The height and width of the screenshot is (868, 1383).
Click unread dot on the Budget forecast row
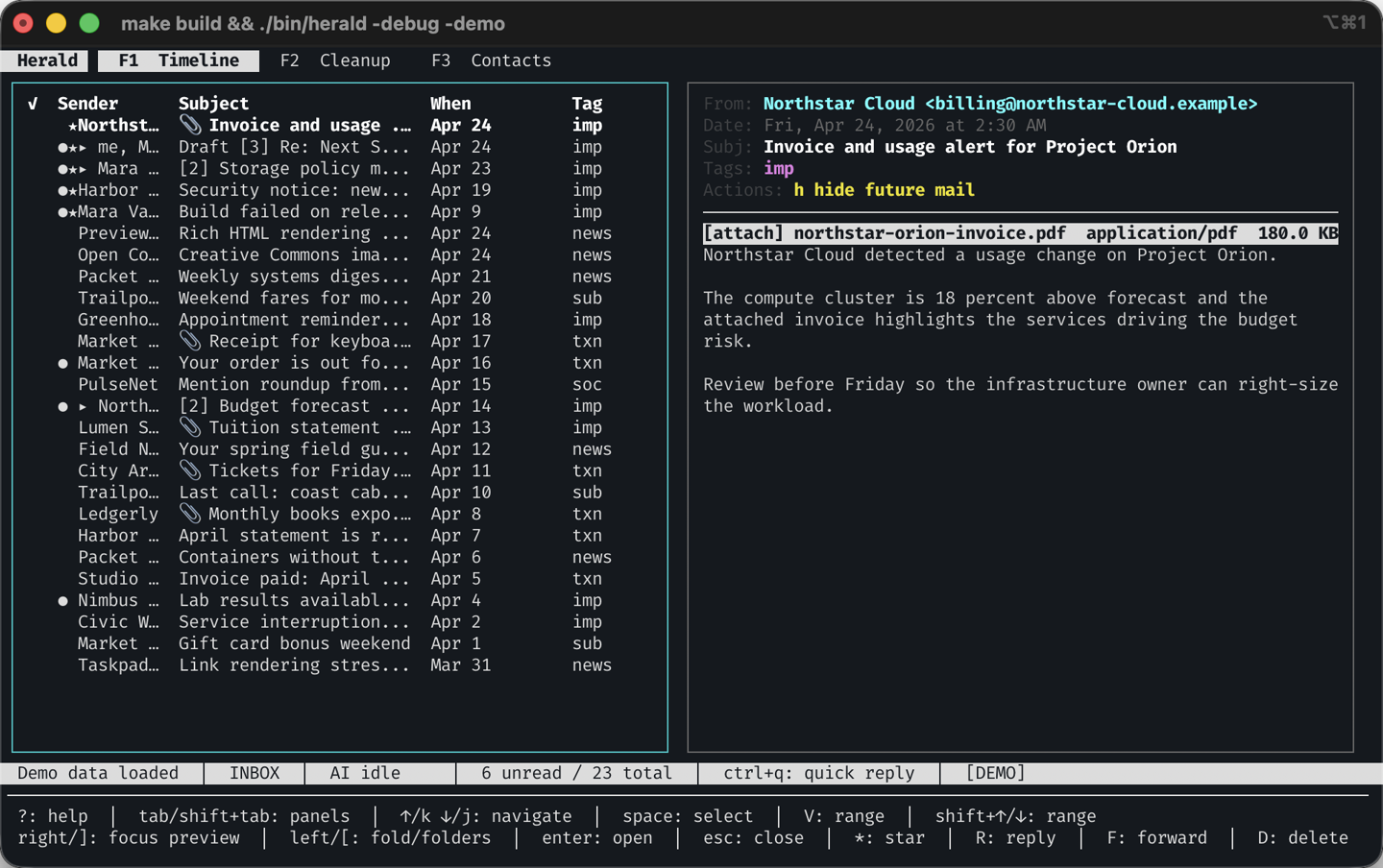(62, 407)
